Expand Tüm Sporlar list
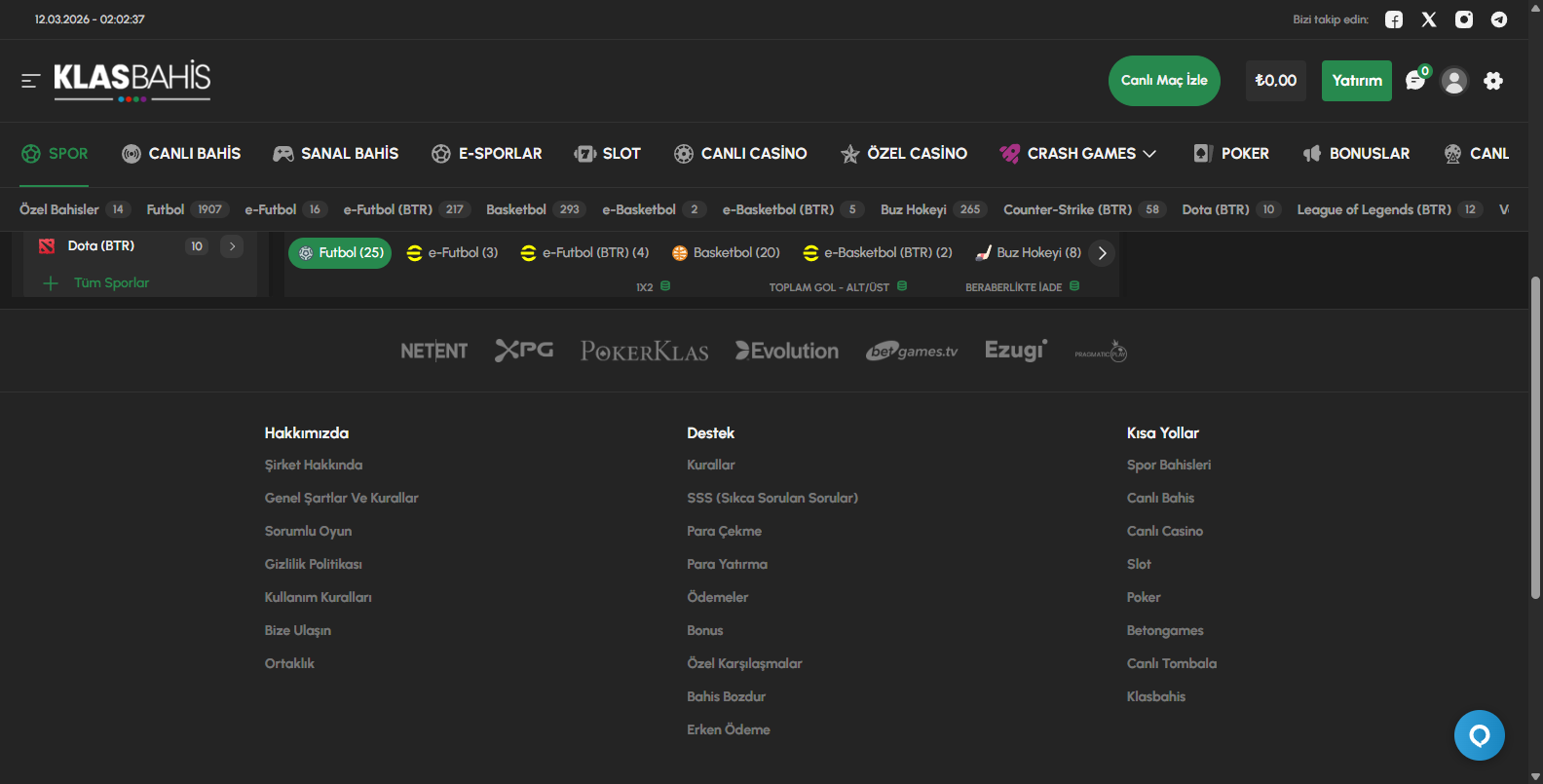Screen dimensions: 1543x784 tap(111, 283)
